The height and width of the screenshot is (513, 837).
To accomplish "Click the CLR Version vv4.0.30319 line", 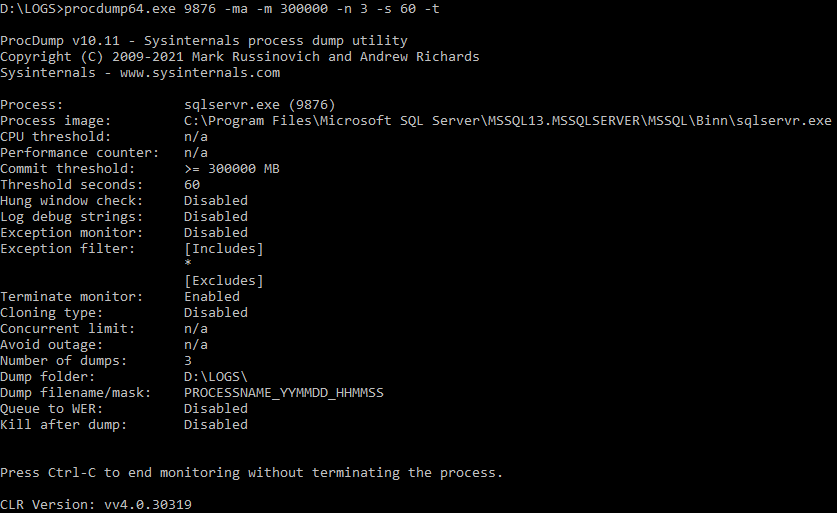I will (x=96, y=505).
